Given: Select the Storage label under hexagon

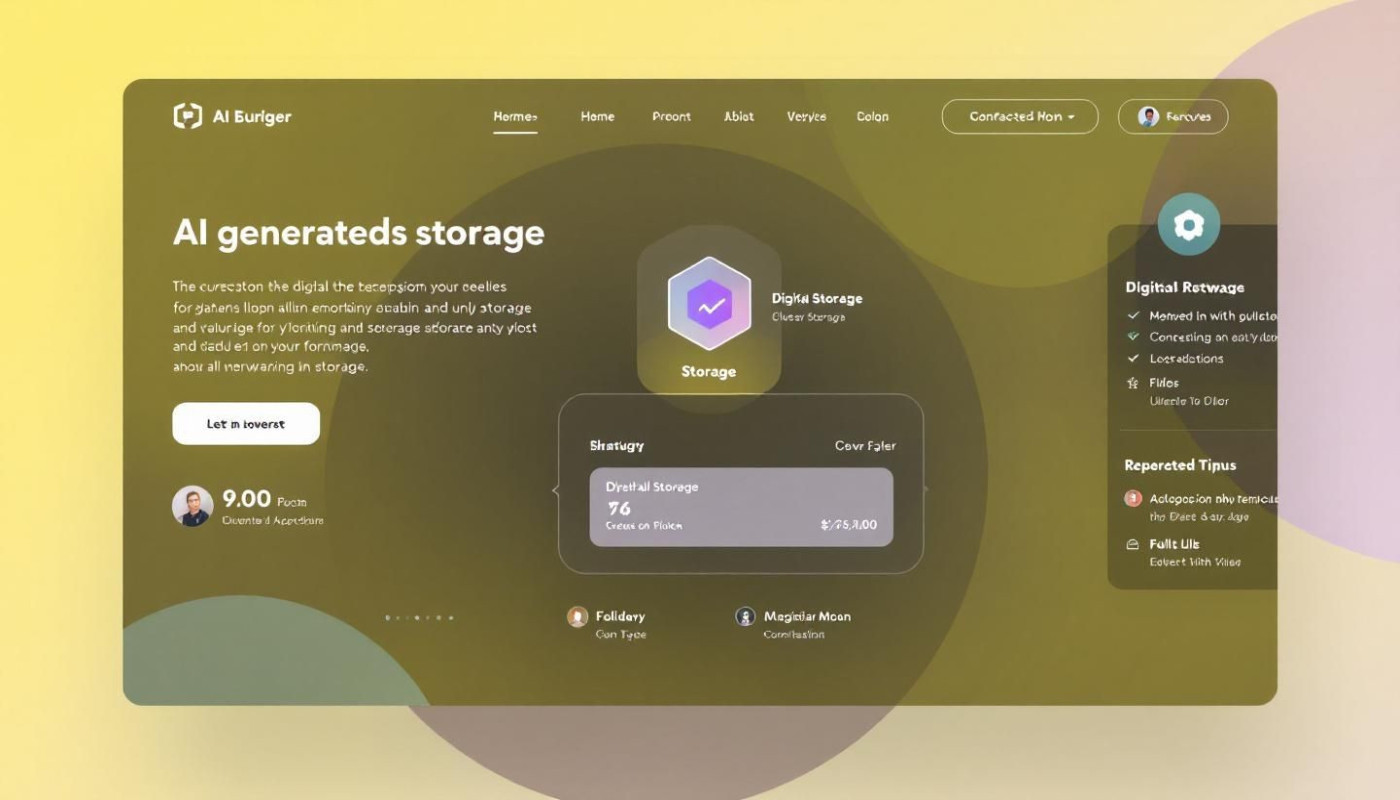Looking at the screenshot, I should coord(708,371).
